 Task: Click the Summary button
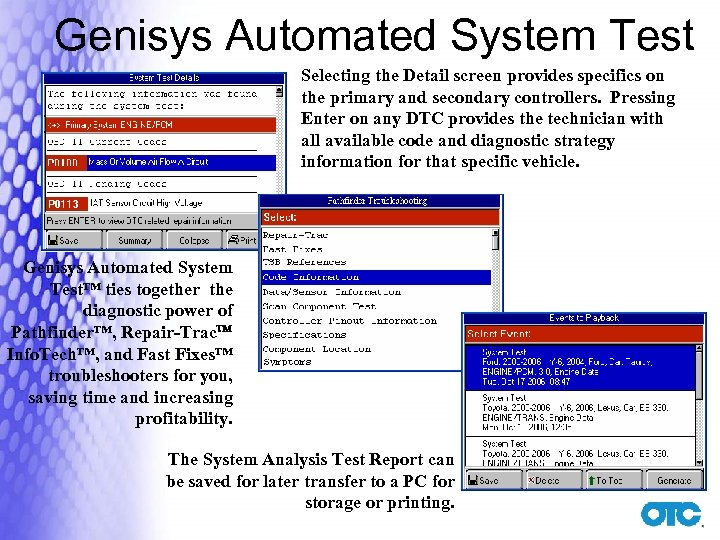click(134, 240)
